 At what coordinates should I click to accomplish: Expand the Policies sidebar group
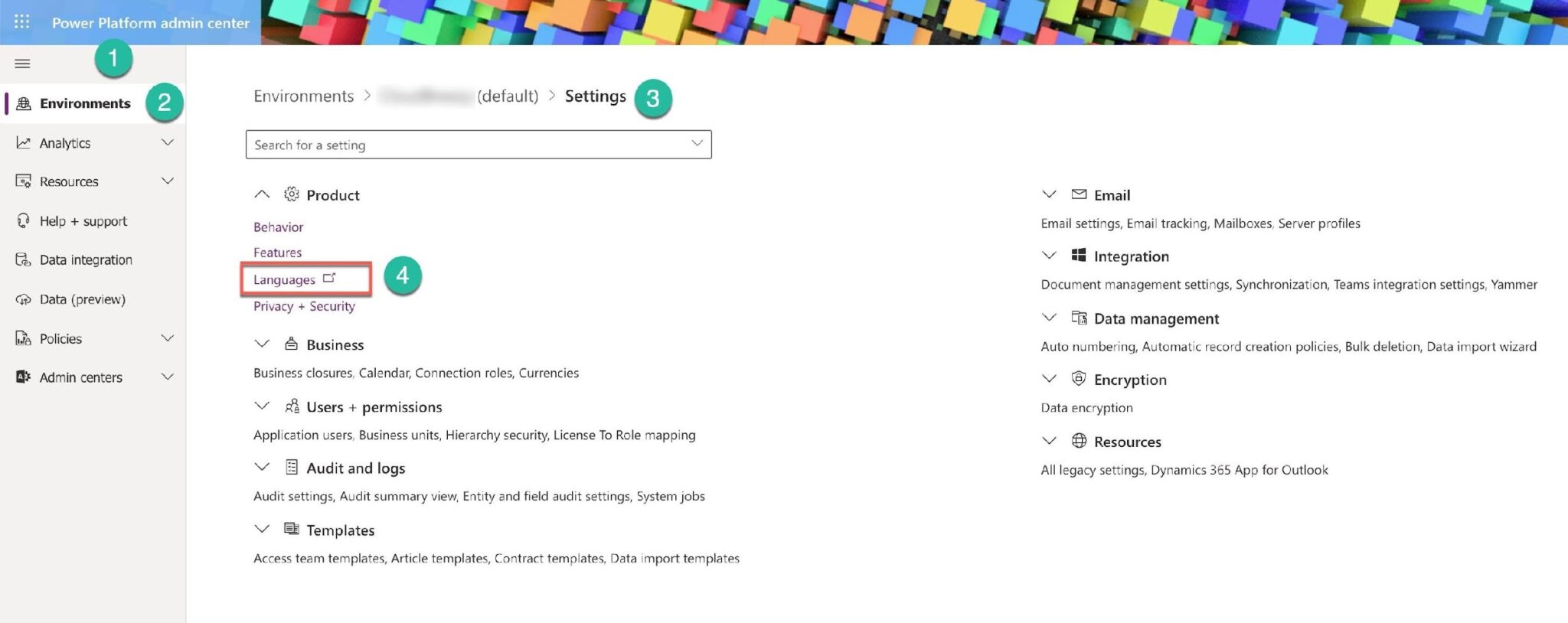click(x=168, y=338)
